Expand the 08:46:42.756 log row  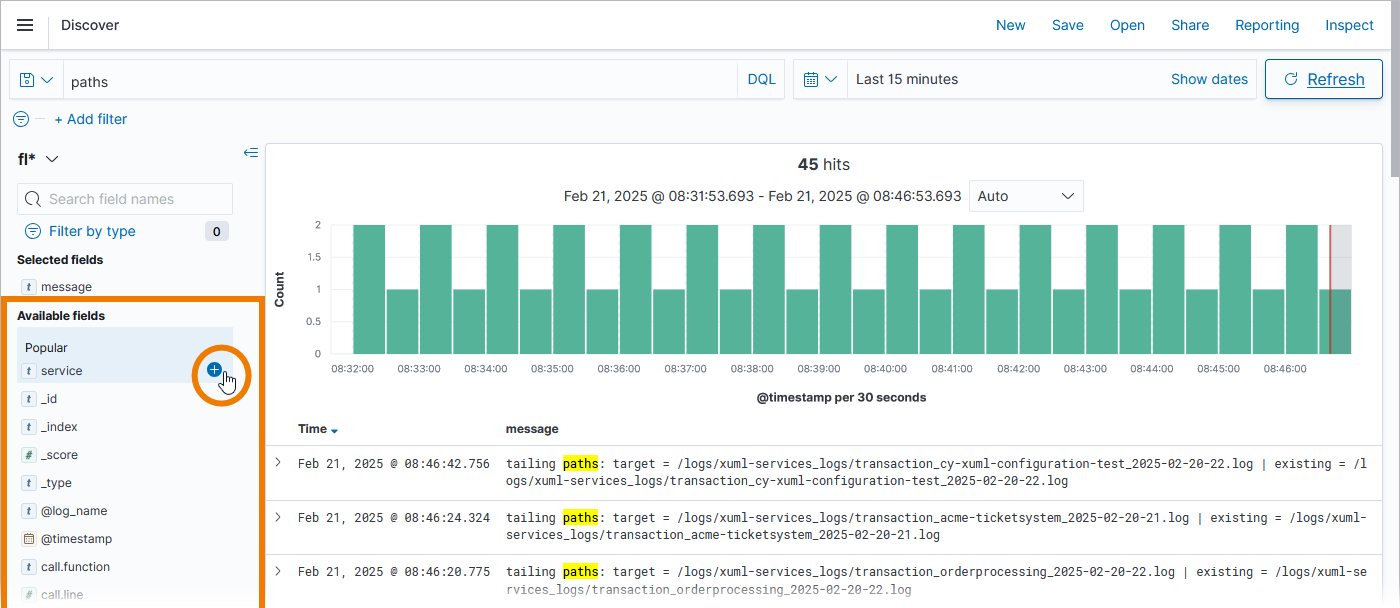coord(278,462)
